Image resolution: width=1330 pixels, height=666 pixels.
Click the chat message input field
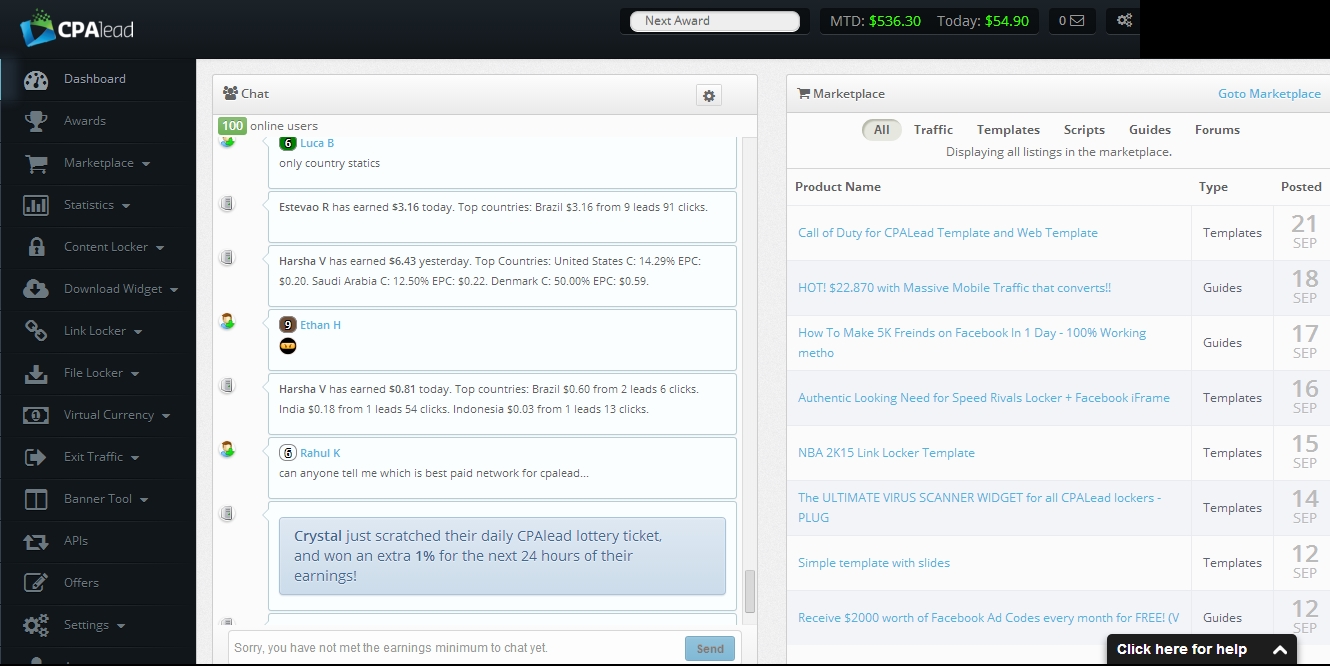coord(455,648)
